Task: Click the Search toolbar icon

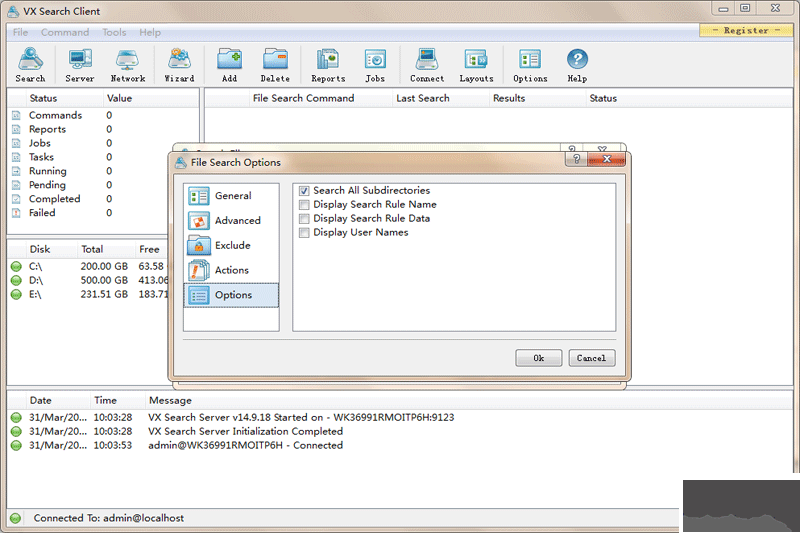Action: tap(30, 64)
